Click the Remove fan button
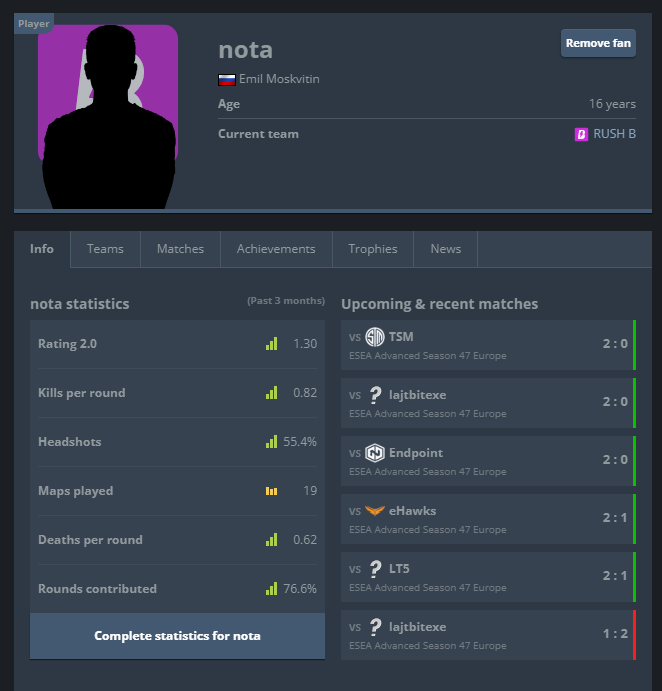Image resolution: width=662 pixels, height=691 pixels. (598, 43)
